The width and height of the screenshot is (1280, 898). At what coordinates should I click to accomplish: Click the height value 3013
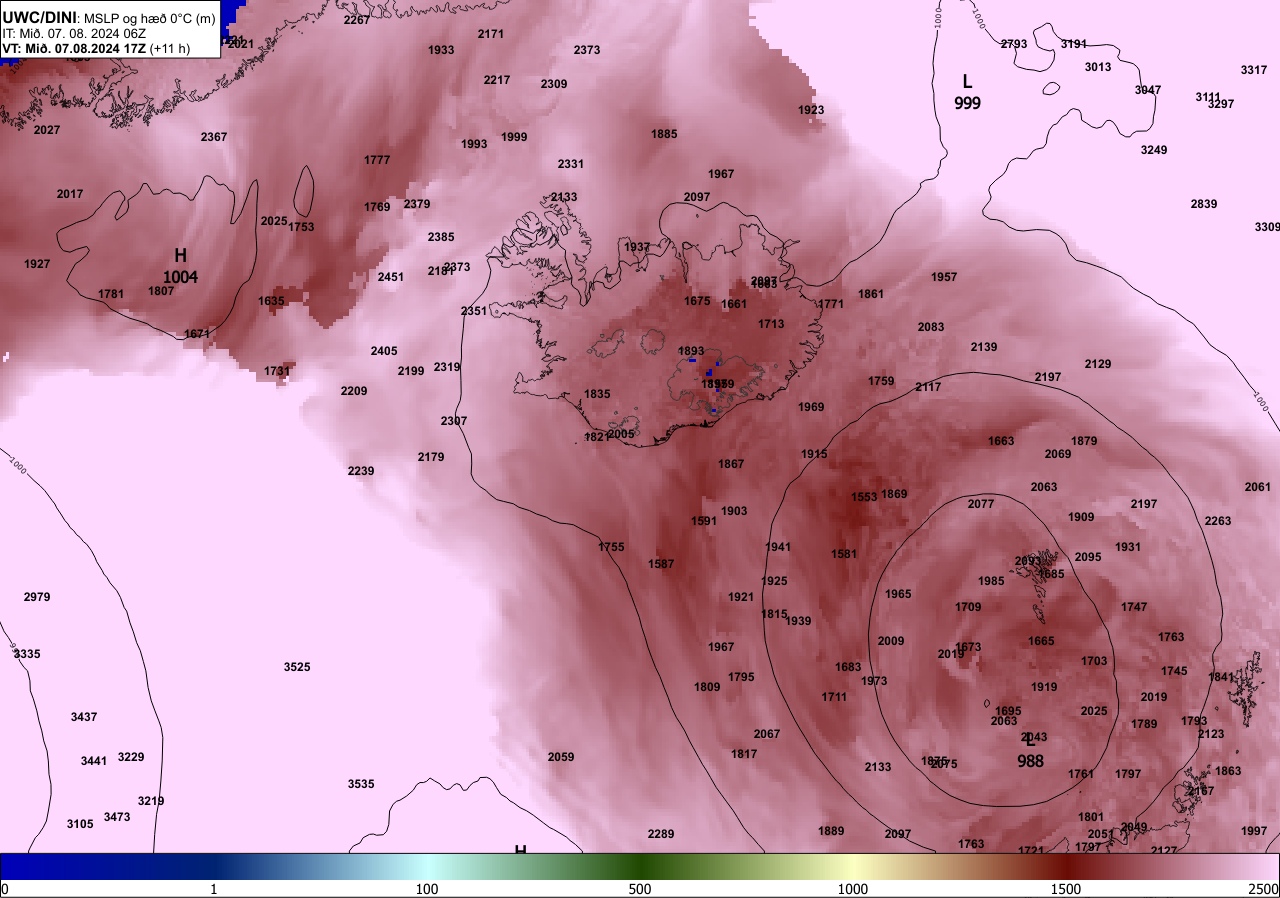point(1098,67)
